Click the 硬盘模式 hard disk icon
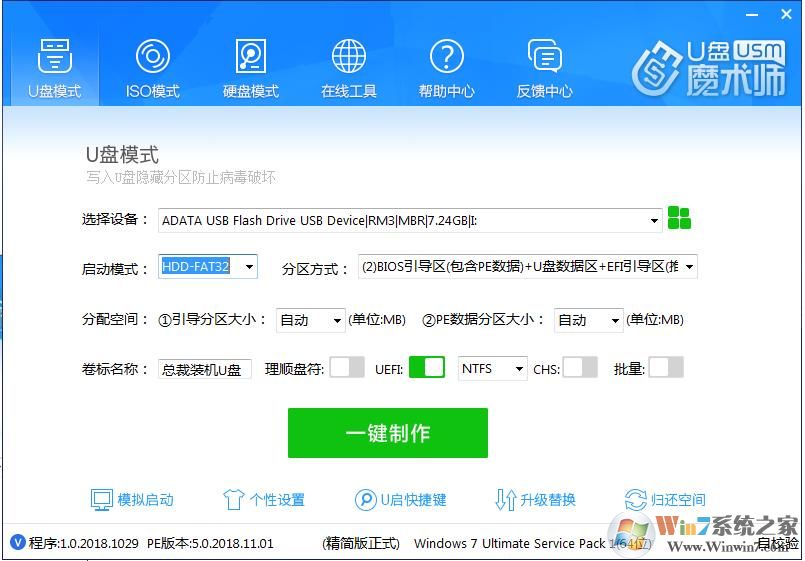 251,55
